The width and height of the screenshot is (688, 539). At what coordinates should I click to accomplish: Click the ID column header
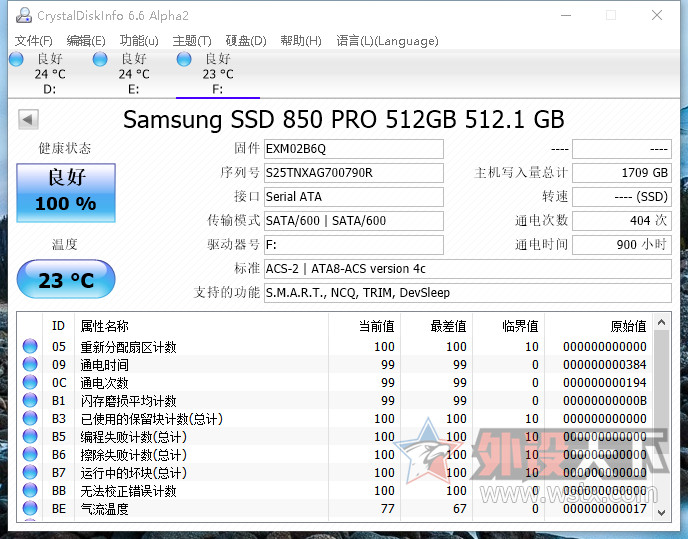58,326
